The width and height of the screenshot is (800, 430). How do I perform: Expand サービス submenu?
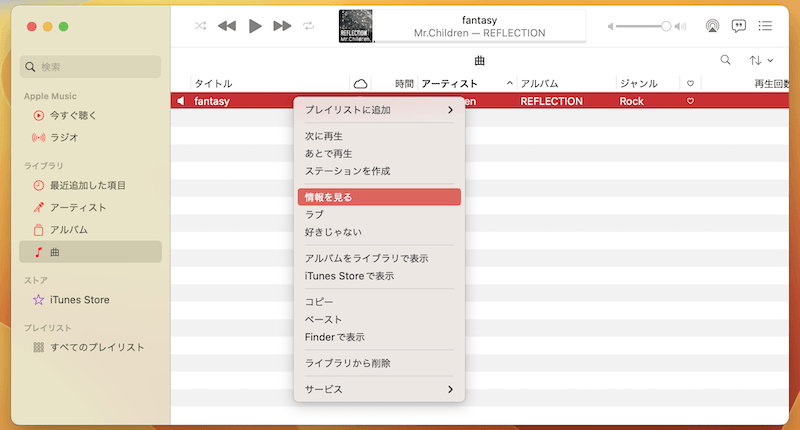379,389
